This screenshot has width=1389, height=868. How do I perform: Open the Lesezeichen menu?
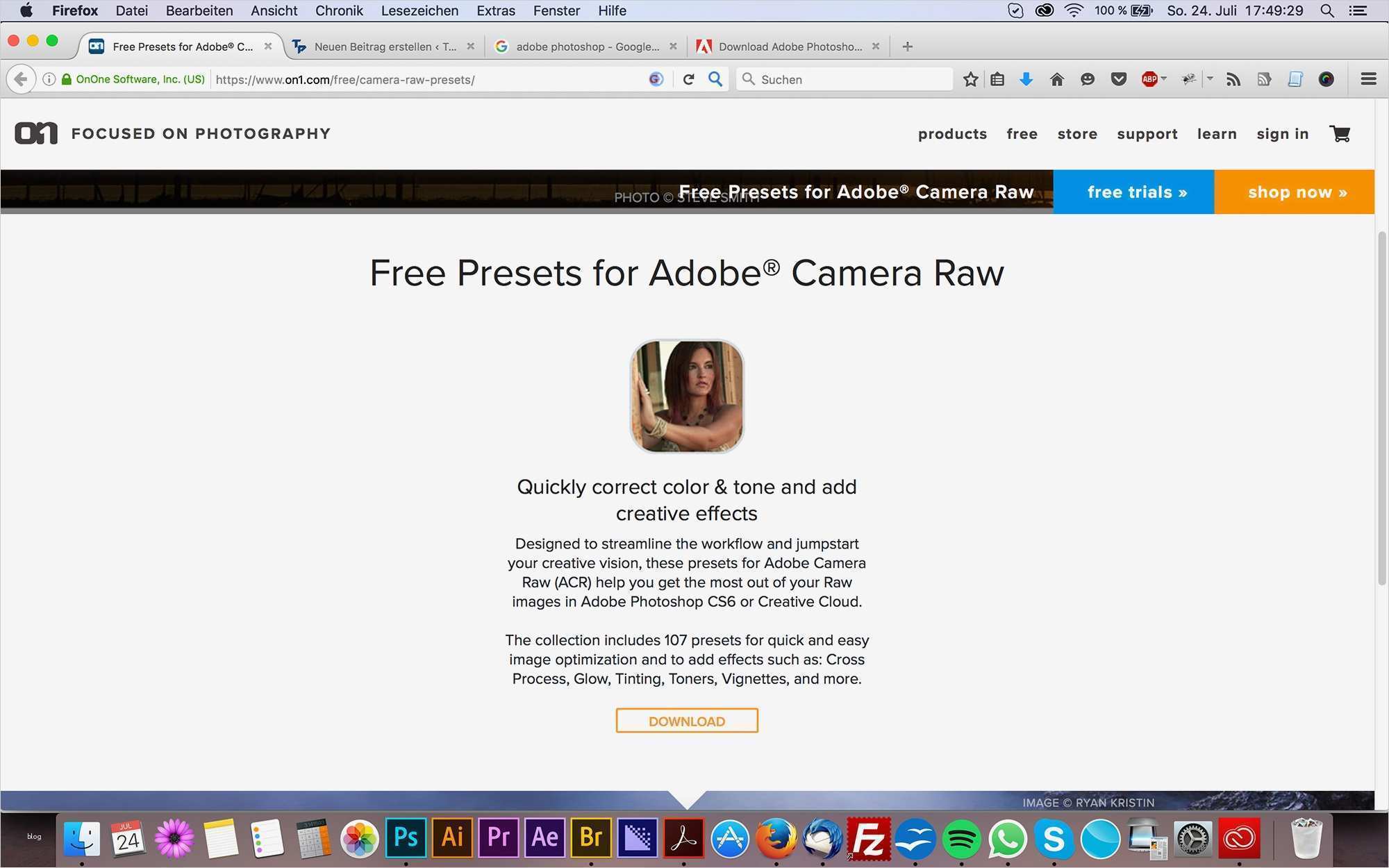[x=419, y=10]
